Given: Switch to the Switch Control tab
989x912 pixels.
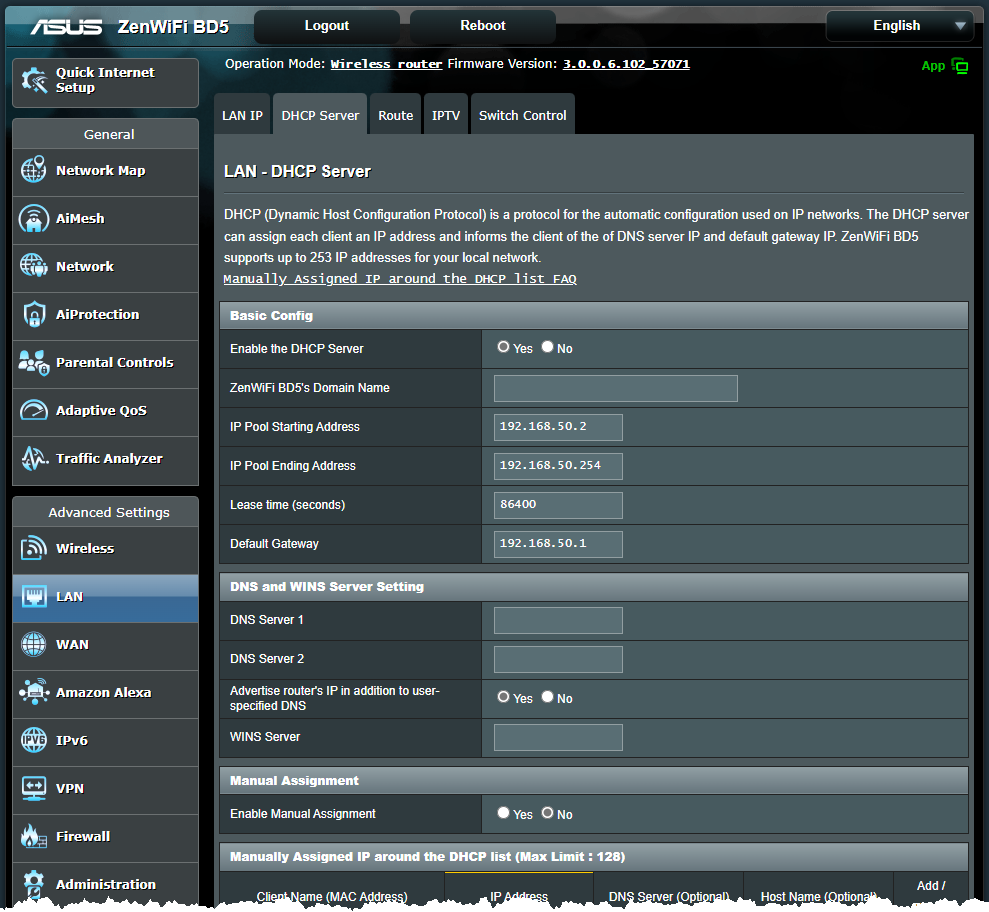Looking at the screenshot, I should tap(522, 114).
